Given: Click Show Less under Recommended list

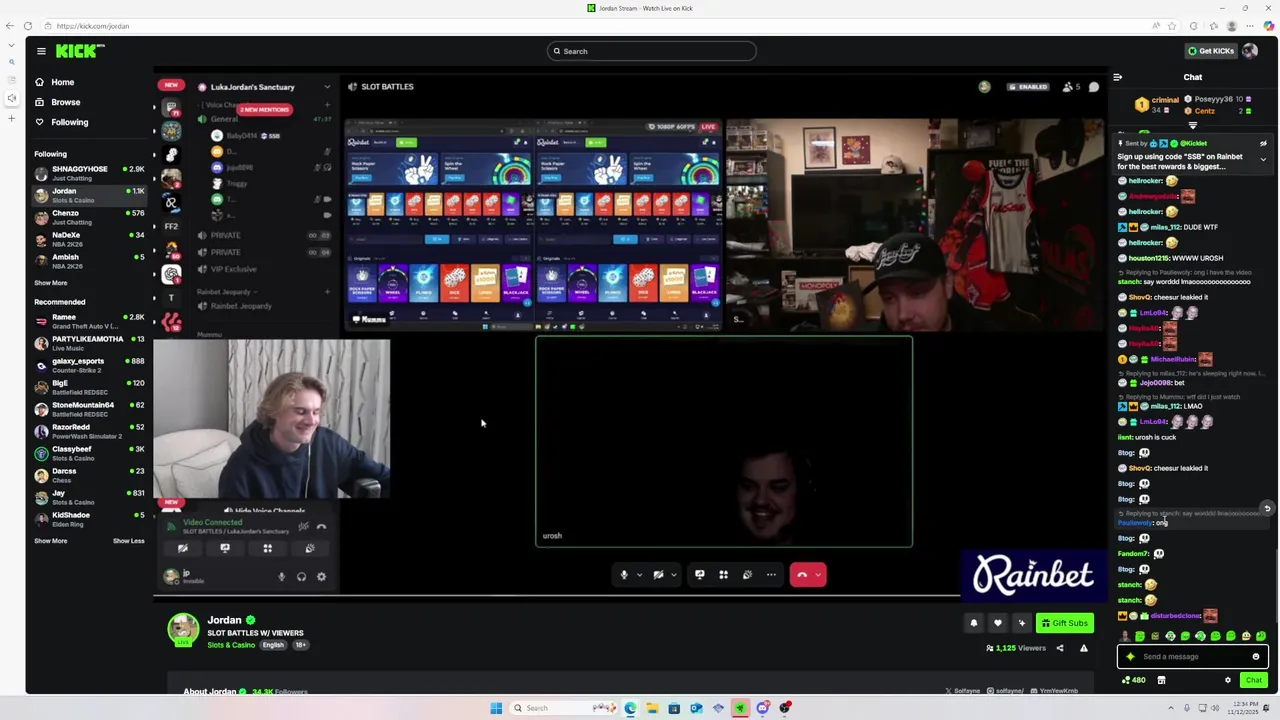Looking at the screenshot, I should pos(128,541).
